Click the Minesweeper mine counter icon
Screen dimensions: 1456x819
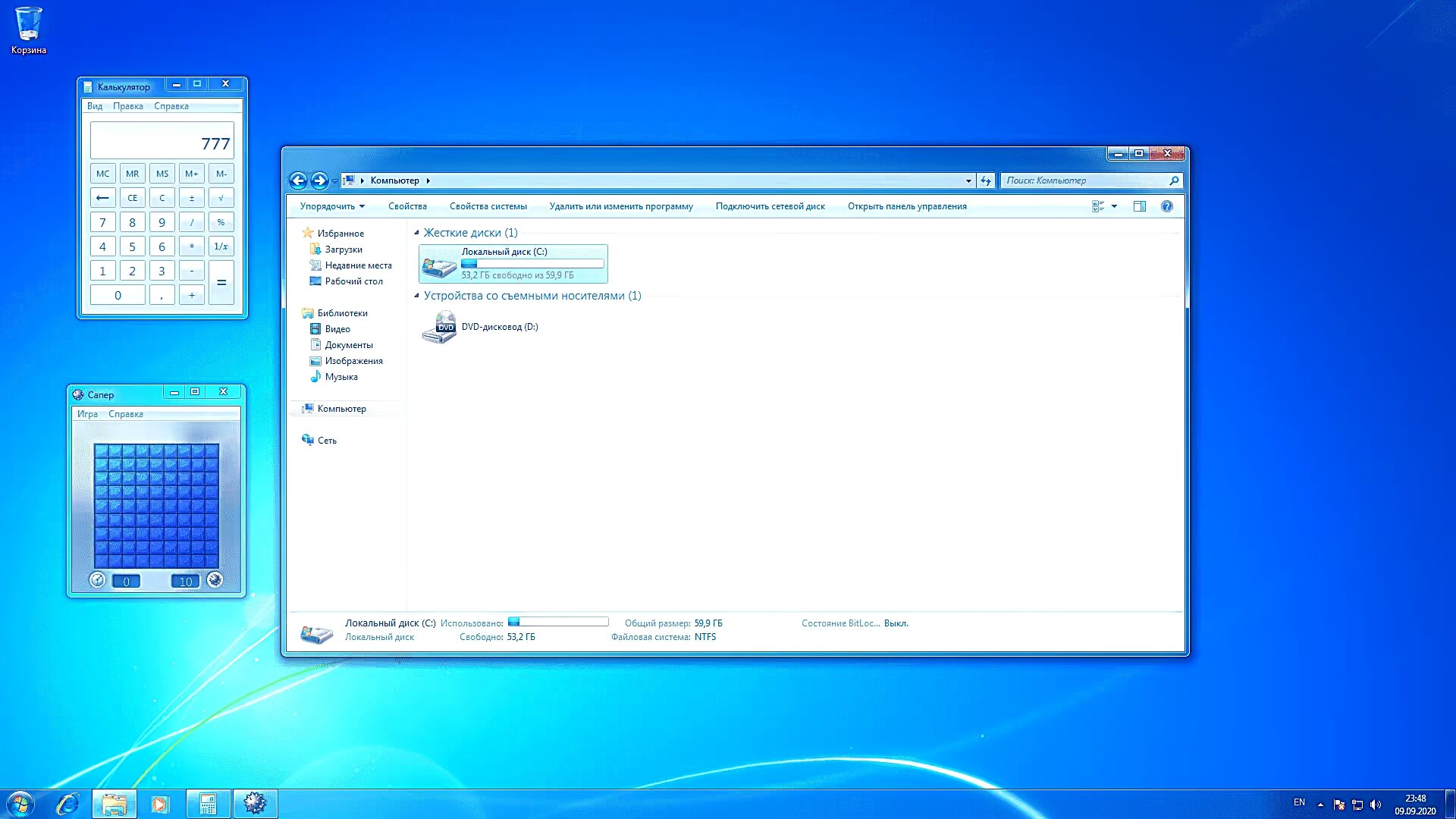point(215,580)
